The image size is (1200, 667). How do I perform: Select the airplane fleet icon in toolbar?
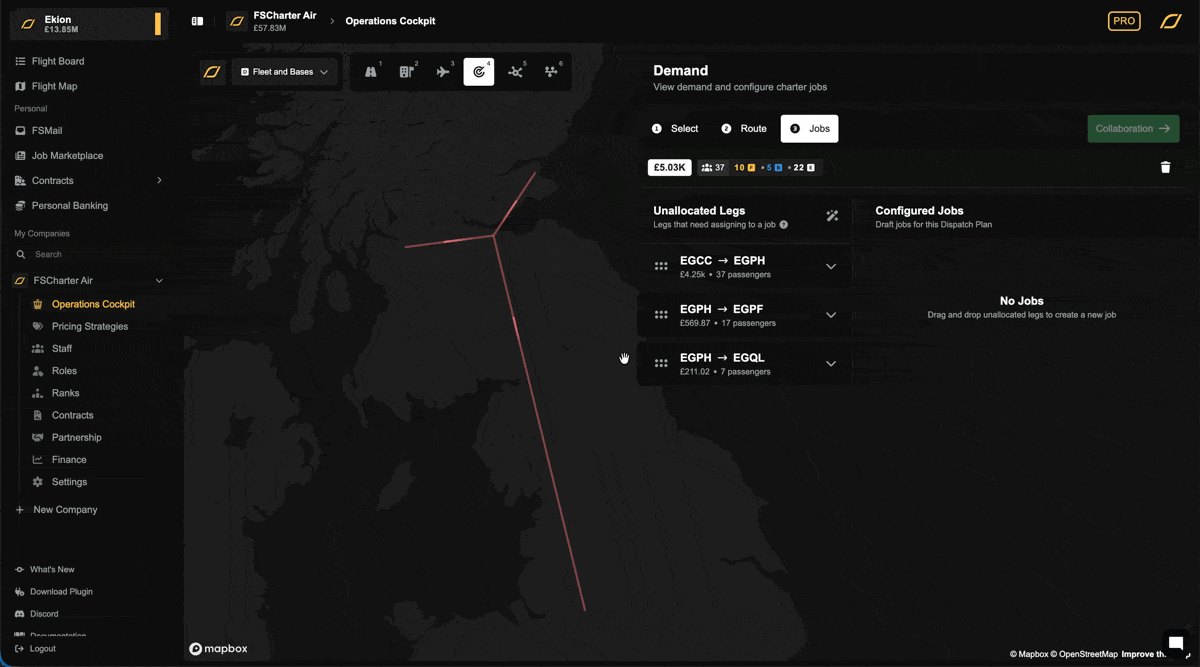click(443, 72)
